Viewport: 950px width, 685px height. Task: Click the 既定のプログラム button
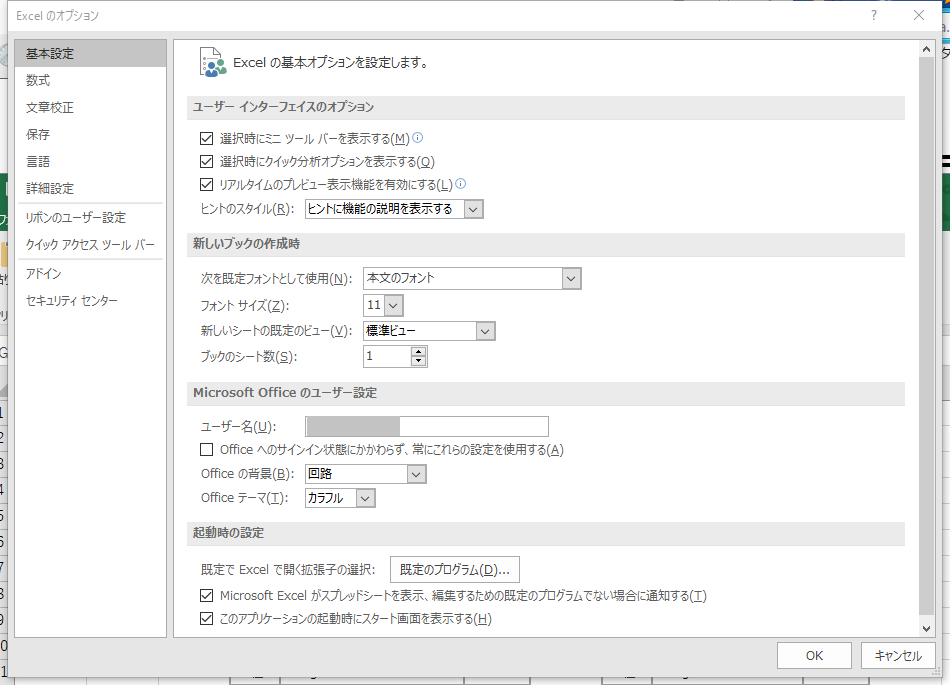coord(454,569)
